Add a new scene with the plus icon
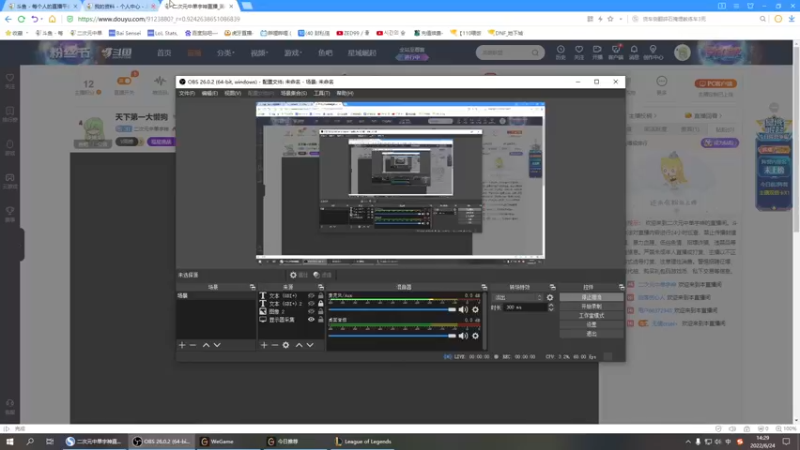Viewport: 800px width, 450px height. [x=182, y=345]
